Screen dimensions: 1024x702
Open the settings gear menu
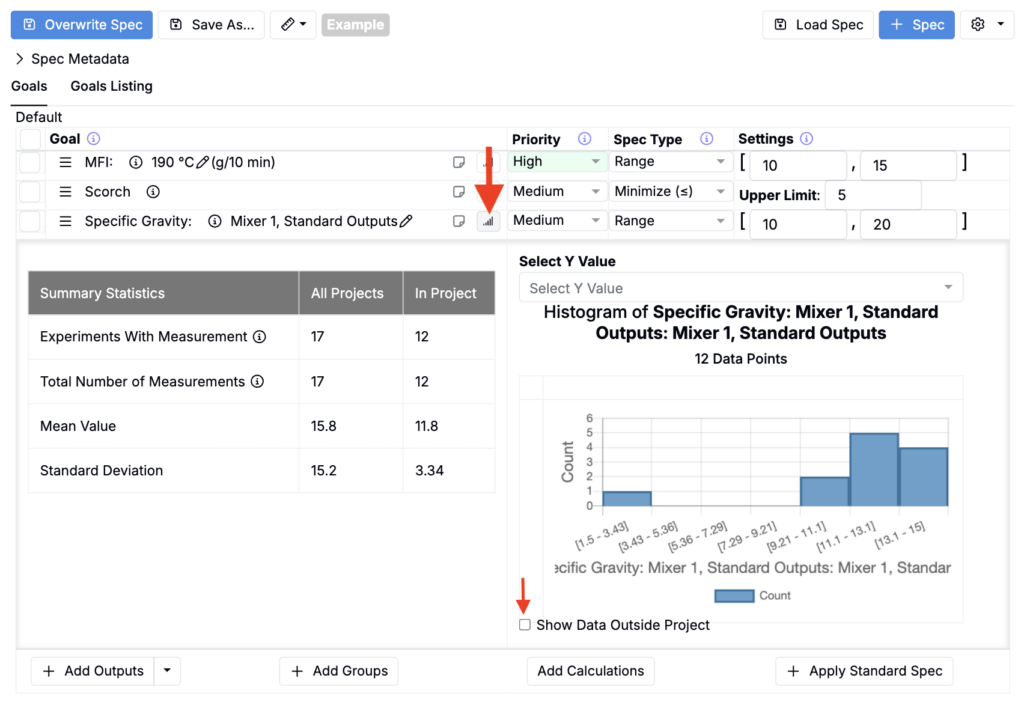pyautogui.click(x=986, y=25)
